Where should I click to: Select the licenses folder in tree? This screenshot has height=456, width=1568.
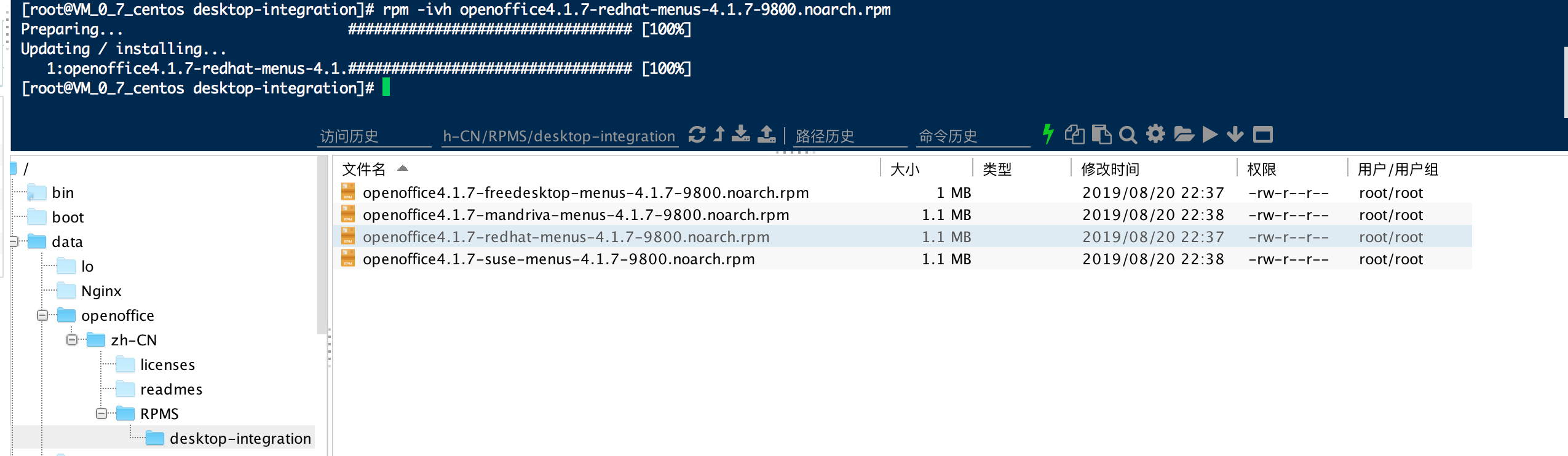(x=167, y=364)
